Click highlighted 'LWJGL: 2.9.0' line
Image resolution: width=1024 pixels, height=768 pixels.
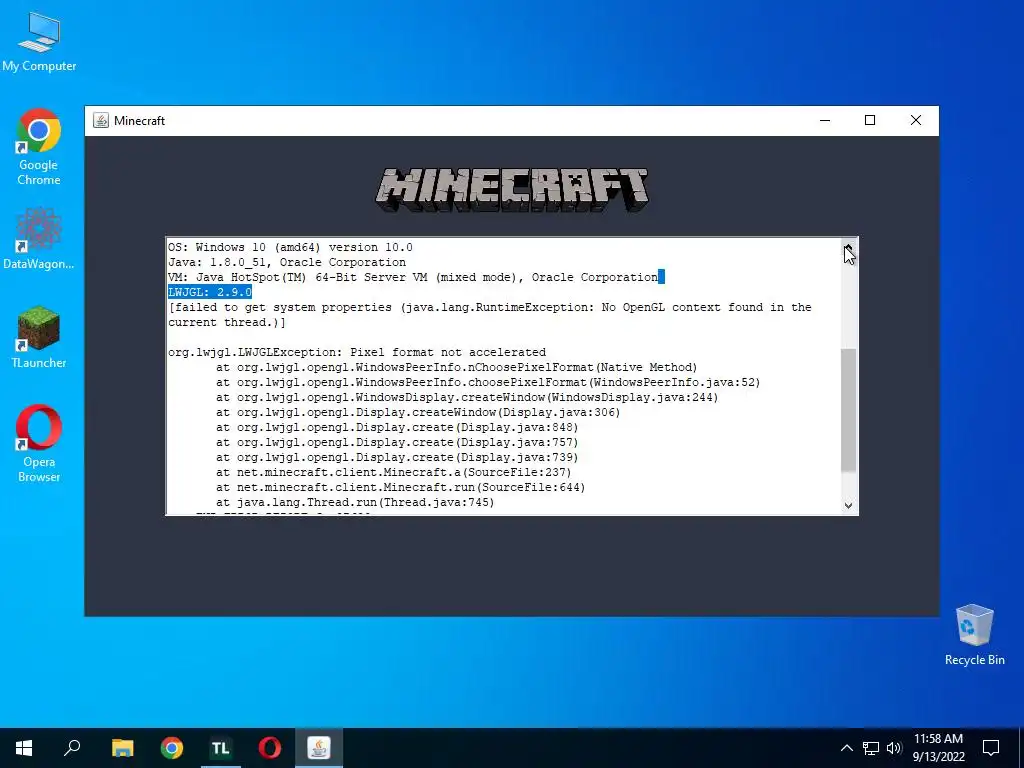click(210, 293)
